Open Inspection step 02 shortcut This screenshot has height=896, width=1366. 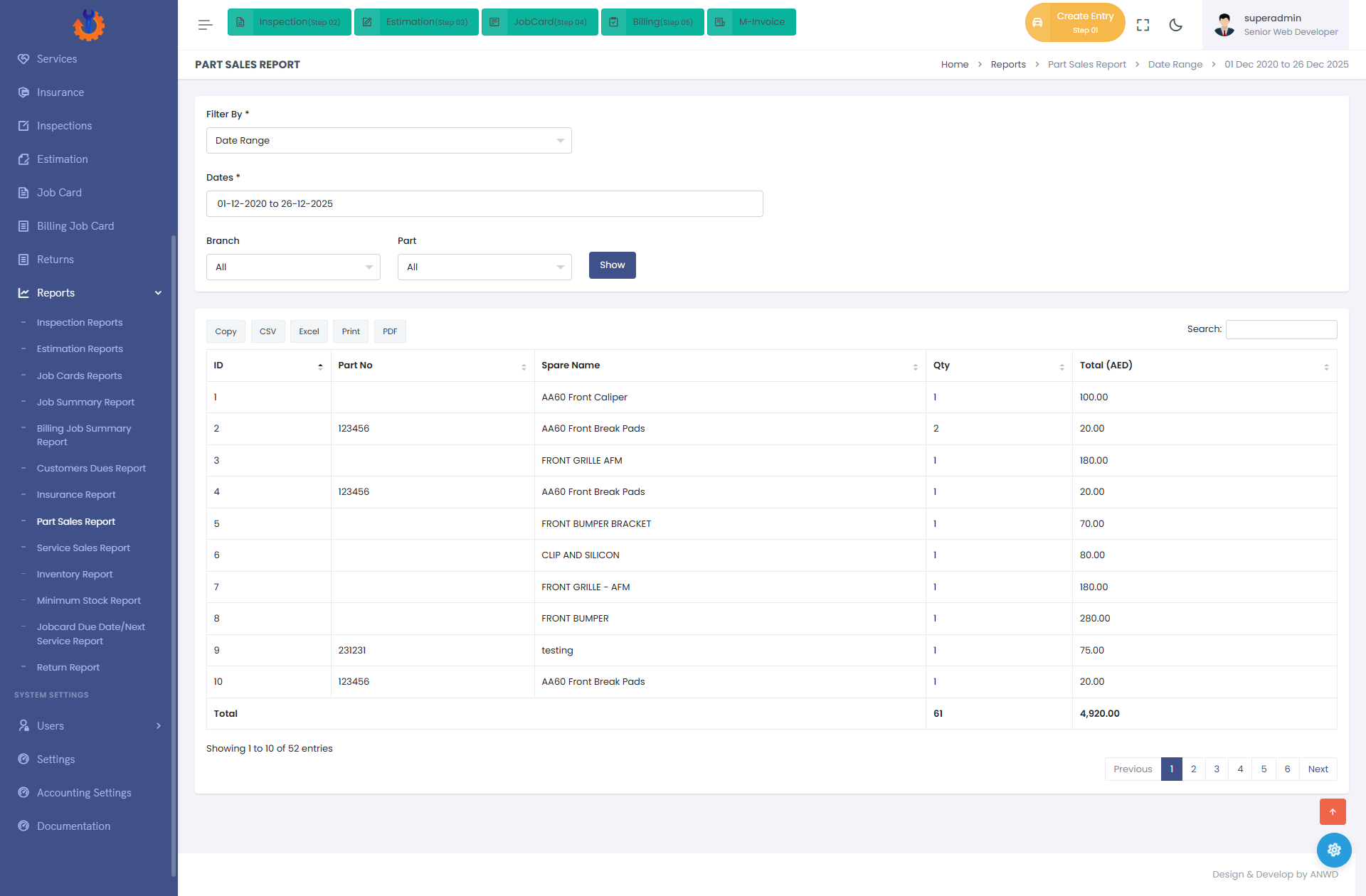[x=290, y=22]
